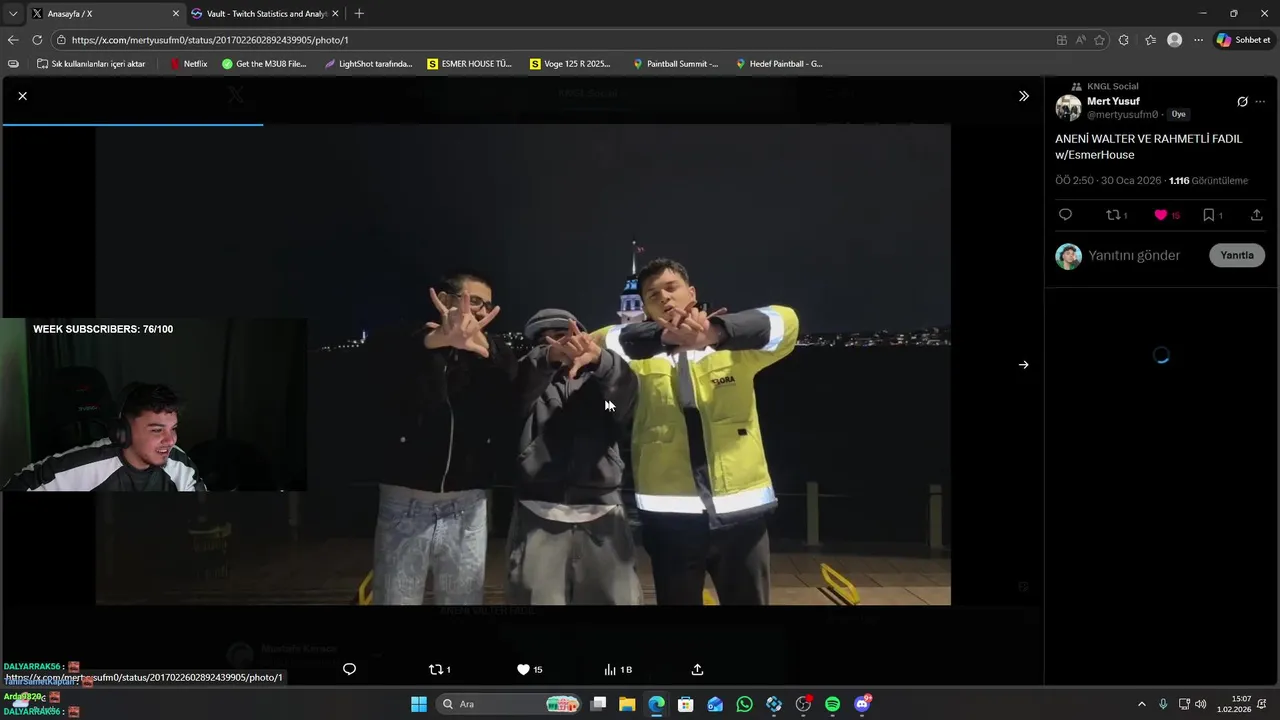Image resolution: width=1280 pixels, height=720 pixels.
Task: Click share icon below the photo
Action: [x=697, y=669]
